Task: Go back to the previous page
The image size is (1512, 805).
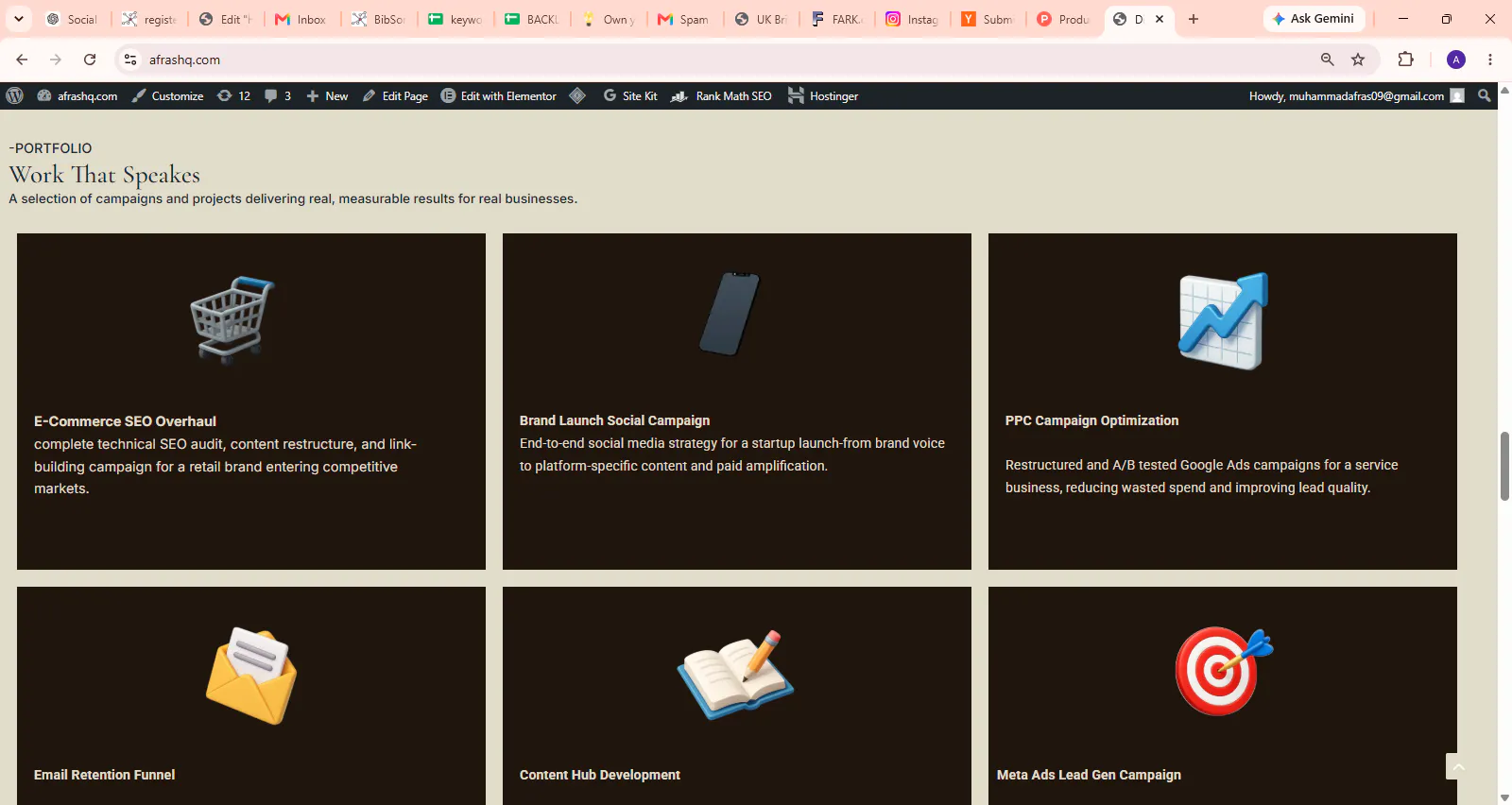Action: click(x=22, y=60)
